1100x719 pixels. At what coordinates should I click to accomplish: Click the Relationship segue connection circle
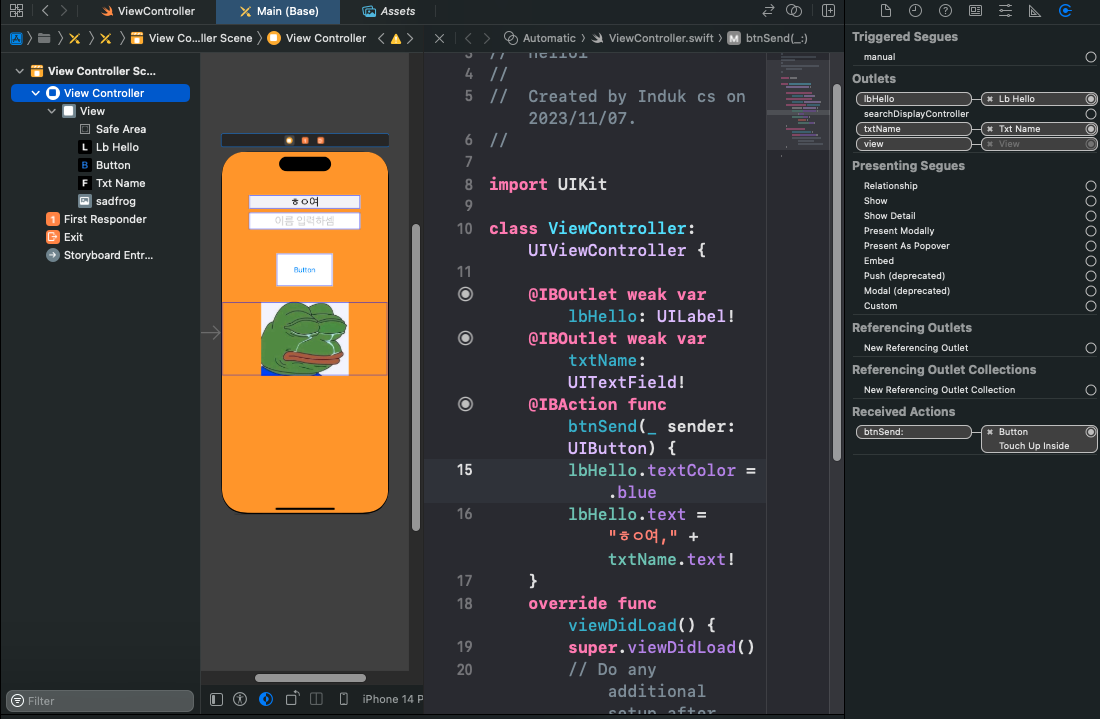point(1090,186)
